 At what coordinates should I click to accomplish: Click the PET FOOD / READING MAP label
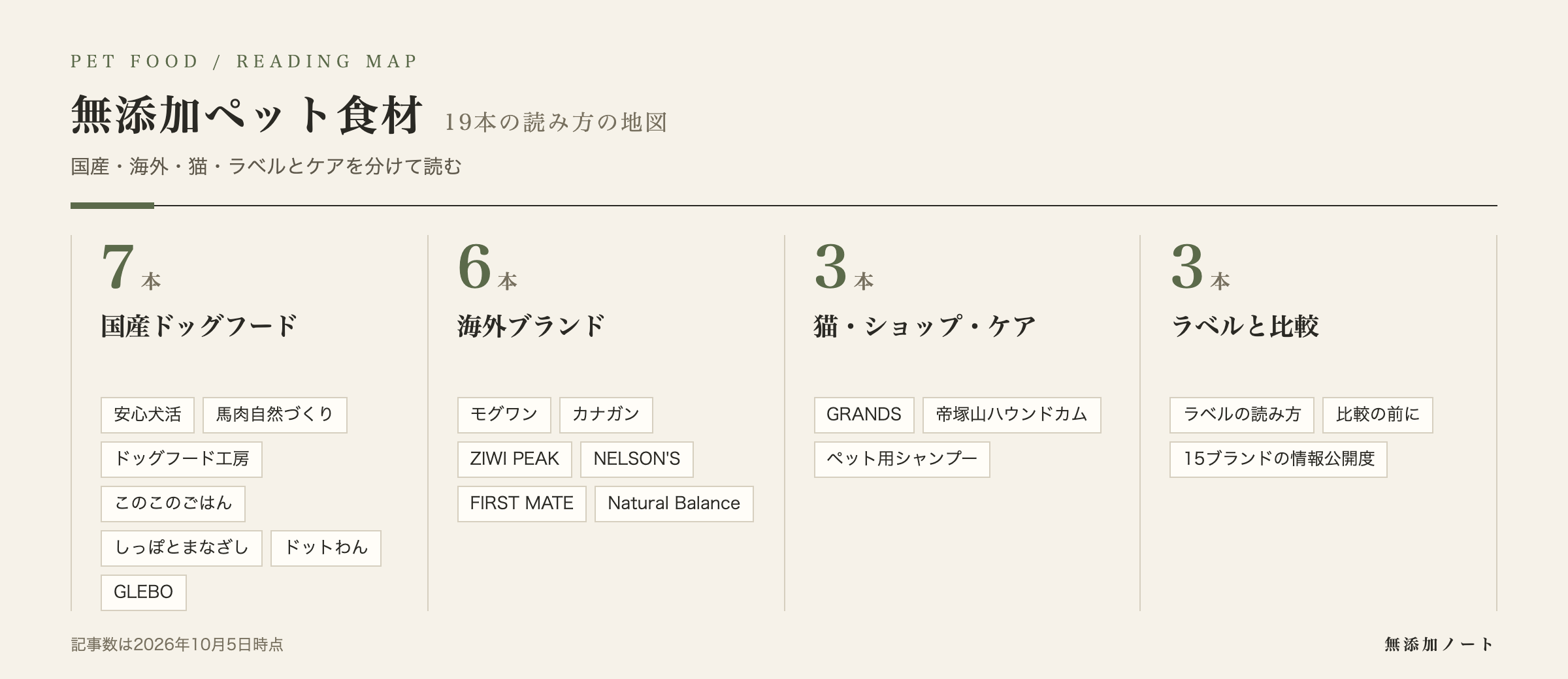coord(244,61)
